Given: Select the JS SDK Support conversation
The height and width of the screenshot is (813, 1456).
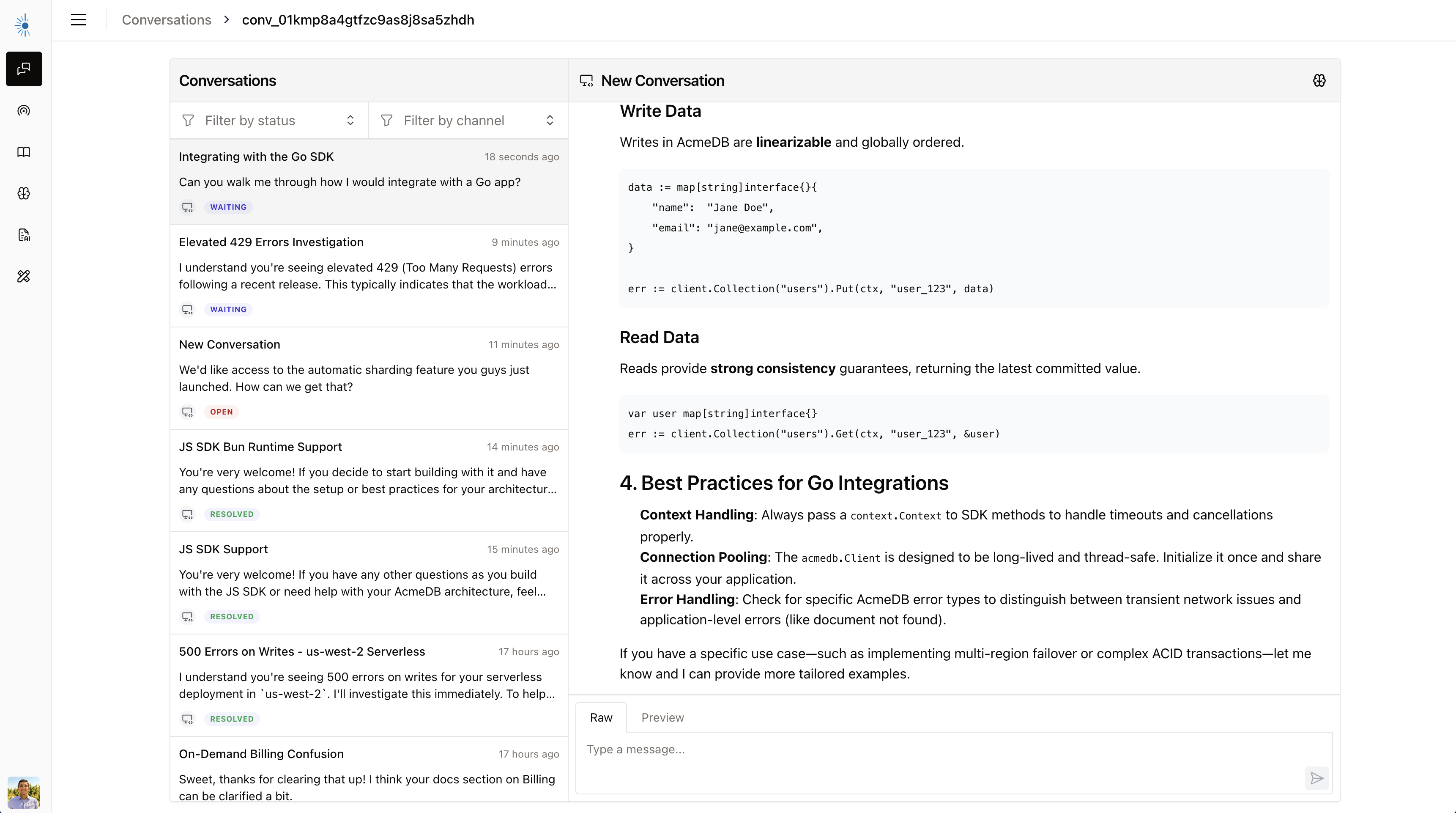Looking at the screenshot, I should (368, 582).
